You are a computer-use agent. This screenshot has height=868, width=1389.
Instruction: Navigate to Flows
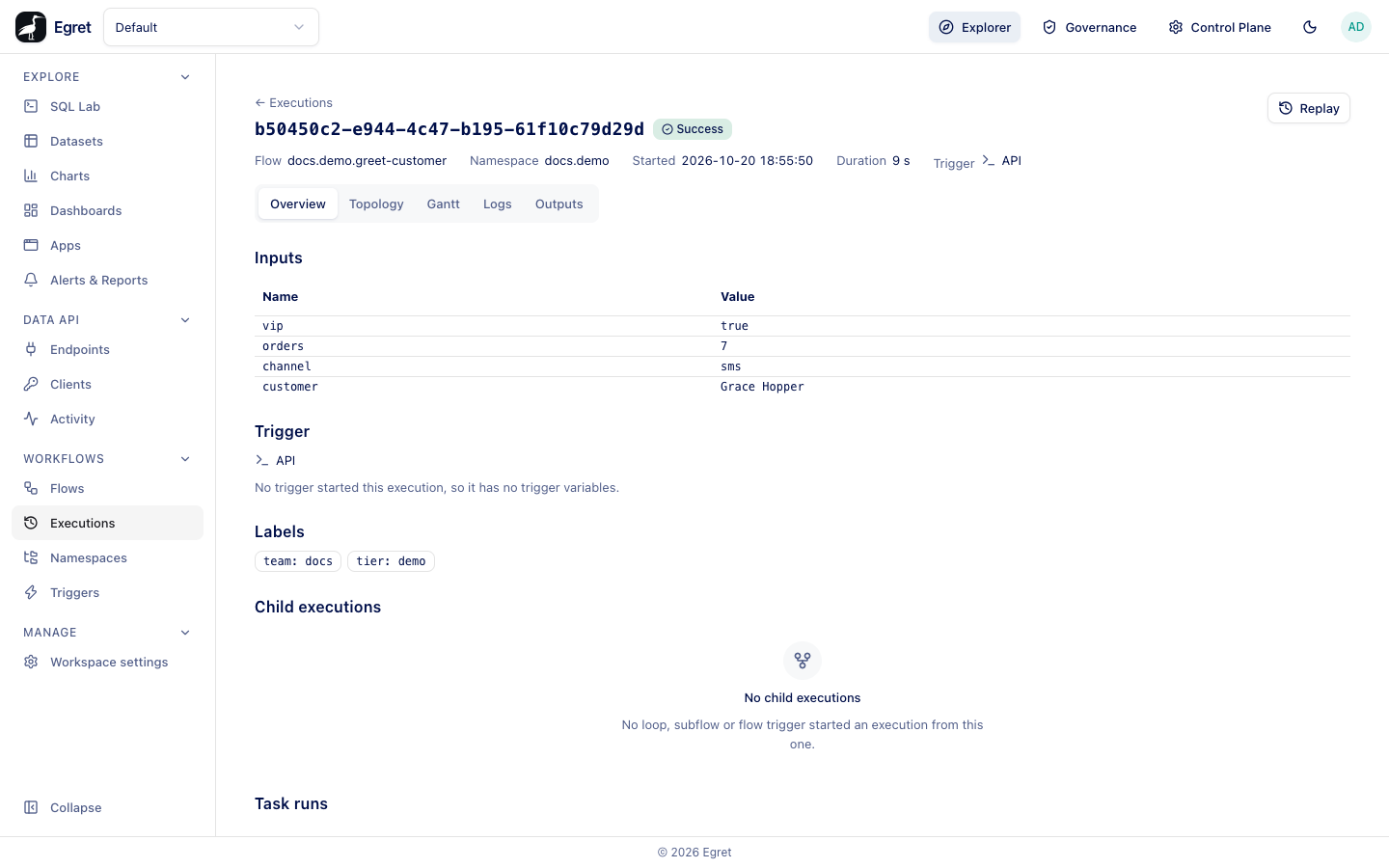pyautogui.click(x=107, y=488)
